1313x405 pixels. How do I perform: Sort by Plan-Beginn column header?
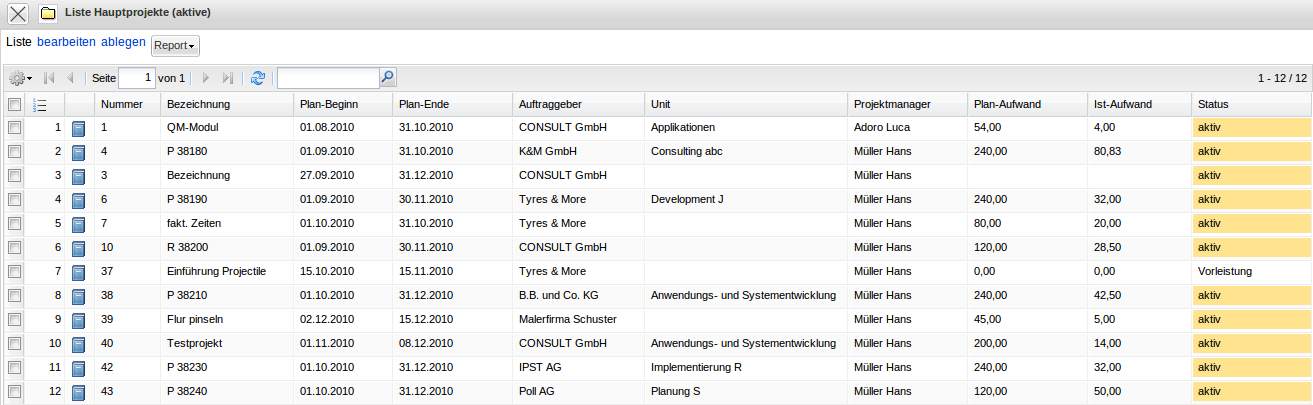point(328,105)
